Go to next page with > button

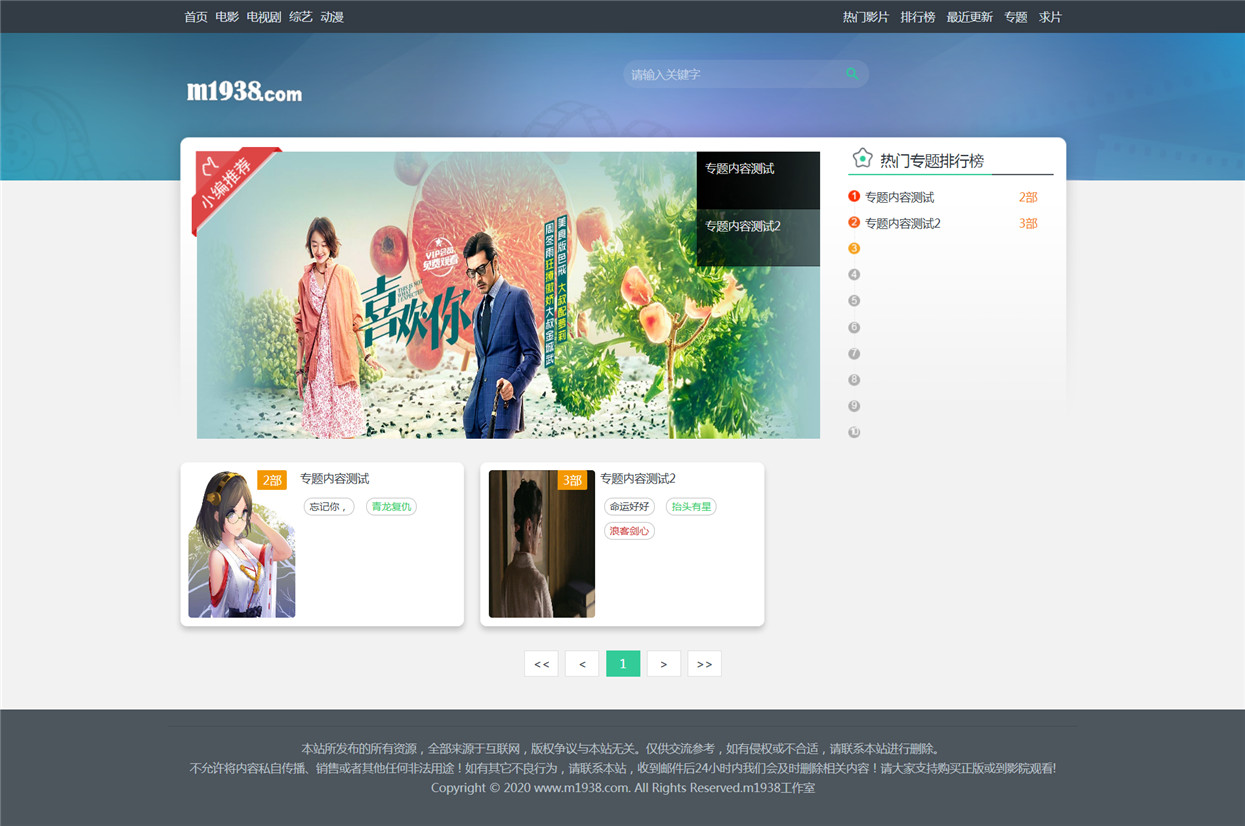pyautogui.click(x=664, y=664)
